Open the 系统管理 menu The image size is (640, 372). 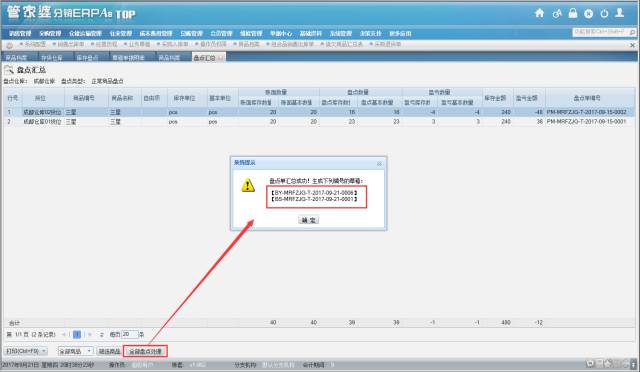coord(340,33)
